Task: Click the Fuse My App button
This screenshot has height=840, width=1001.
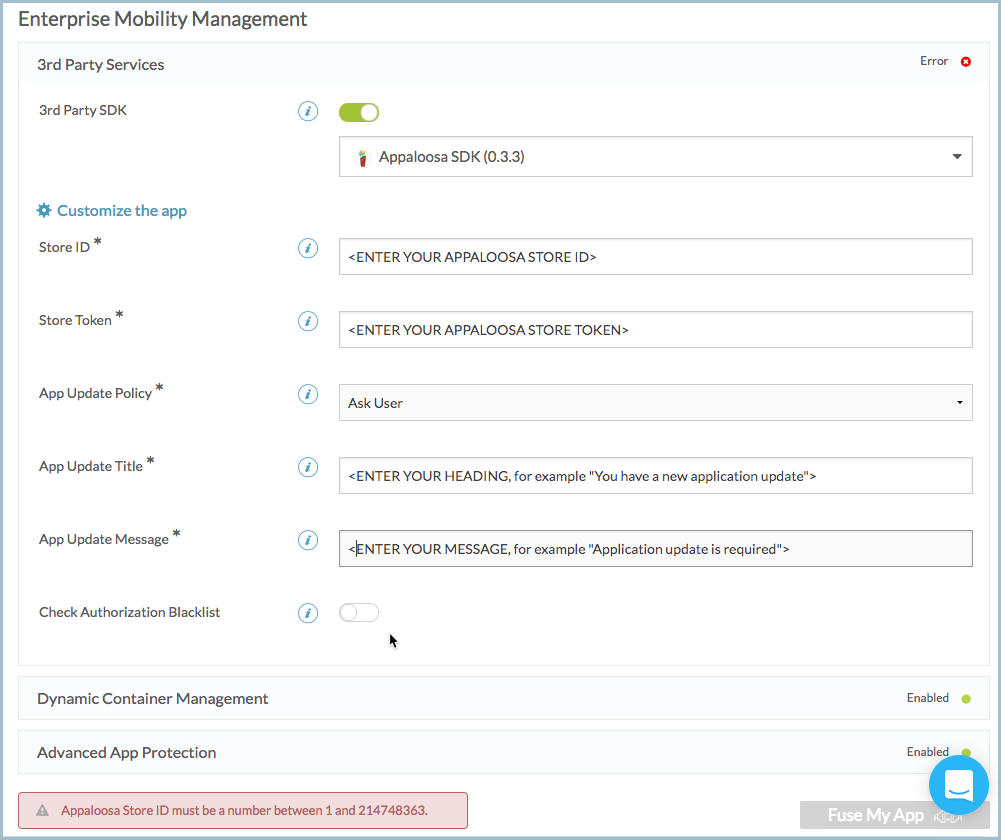Action: tap(894, 815)
